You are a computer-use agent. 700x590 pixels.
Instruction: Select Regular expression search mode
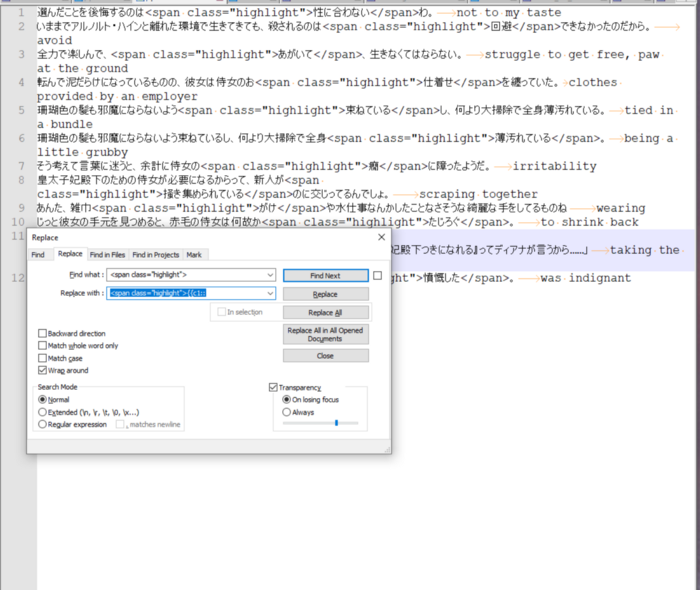point(42,424)
